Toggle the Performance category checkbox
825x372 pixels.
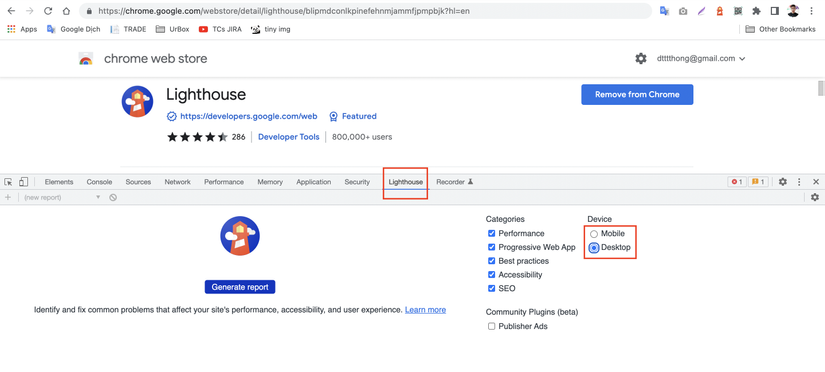pos(491,233)
